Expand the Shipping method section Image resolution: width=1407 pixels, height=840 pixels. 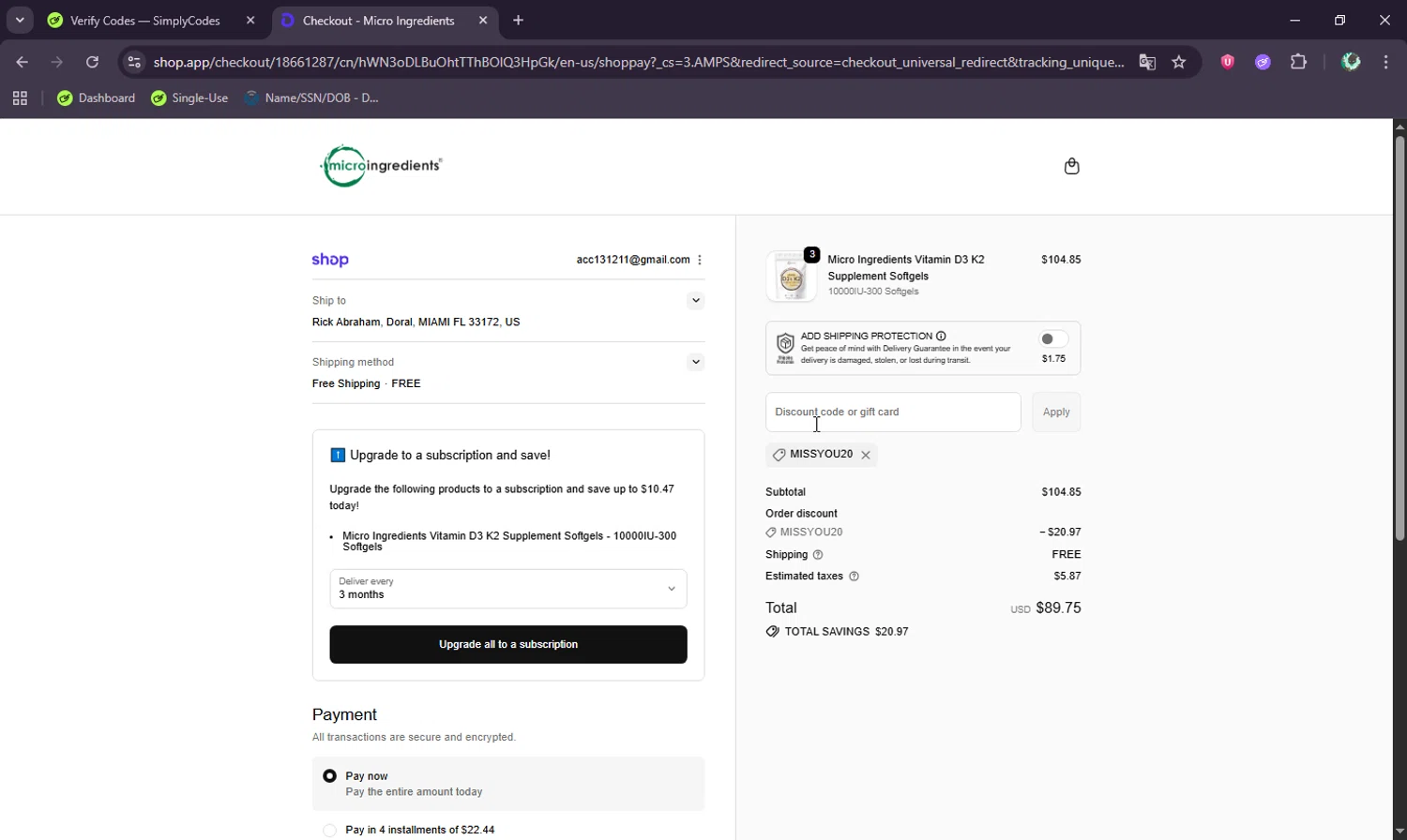(x=695, y=362)
